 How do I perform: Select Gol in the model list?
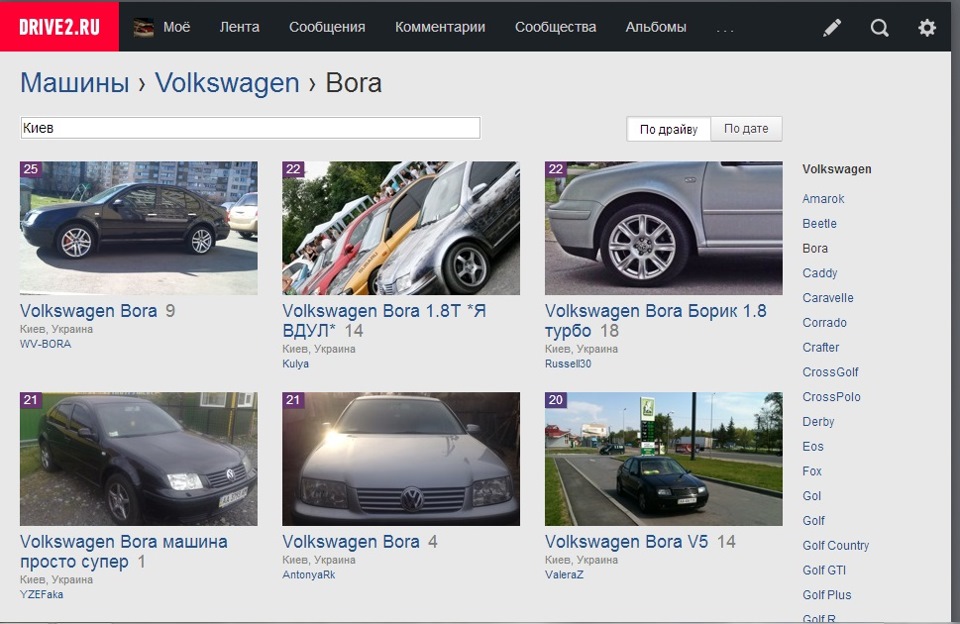pyautogui.click(x=812, y=496)
